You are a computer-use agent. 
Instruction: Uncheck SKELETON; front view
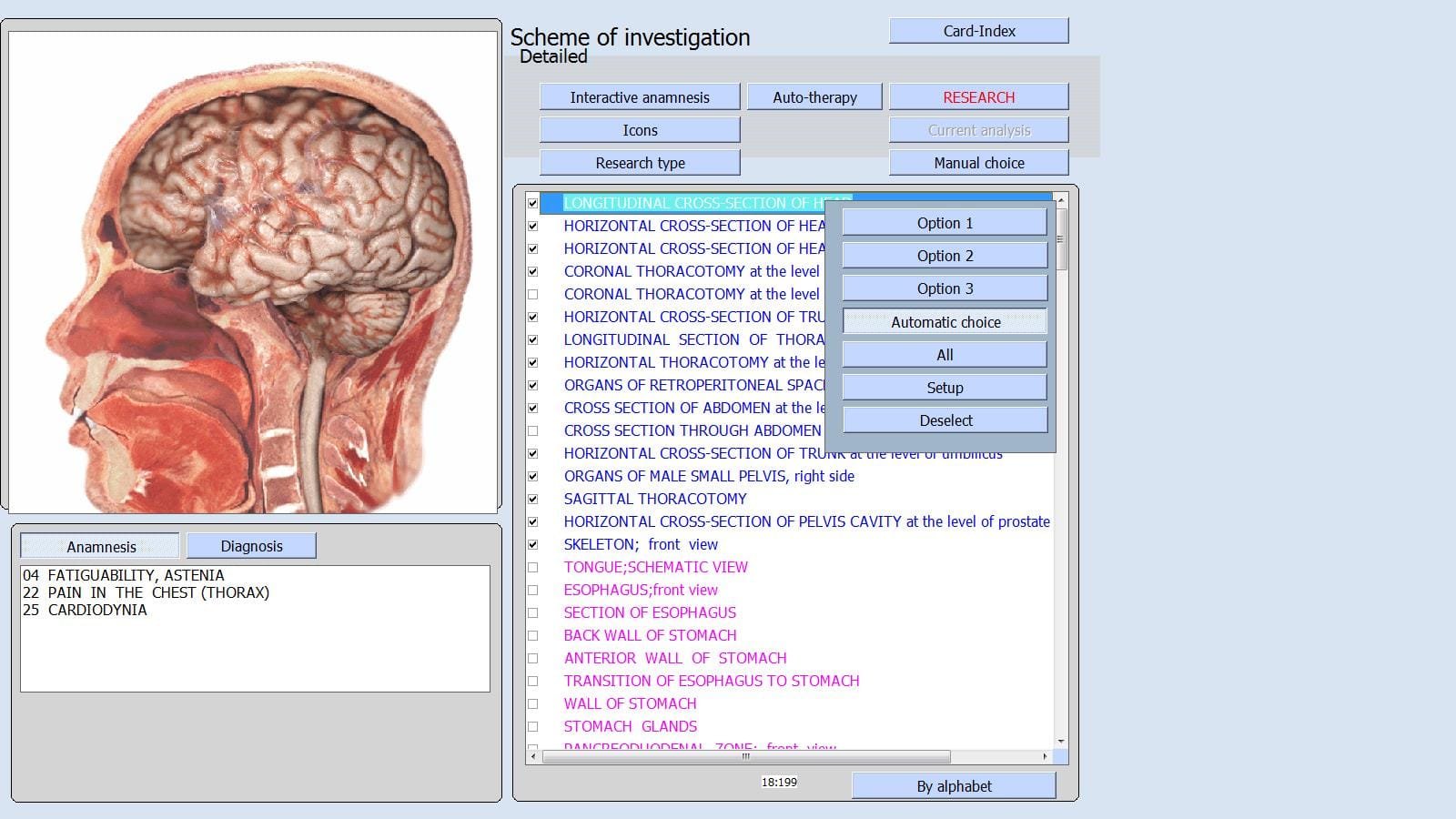[x=535, y=544]
